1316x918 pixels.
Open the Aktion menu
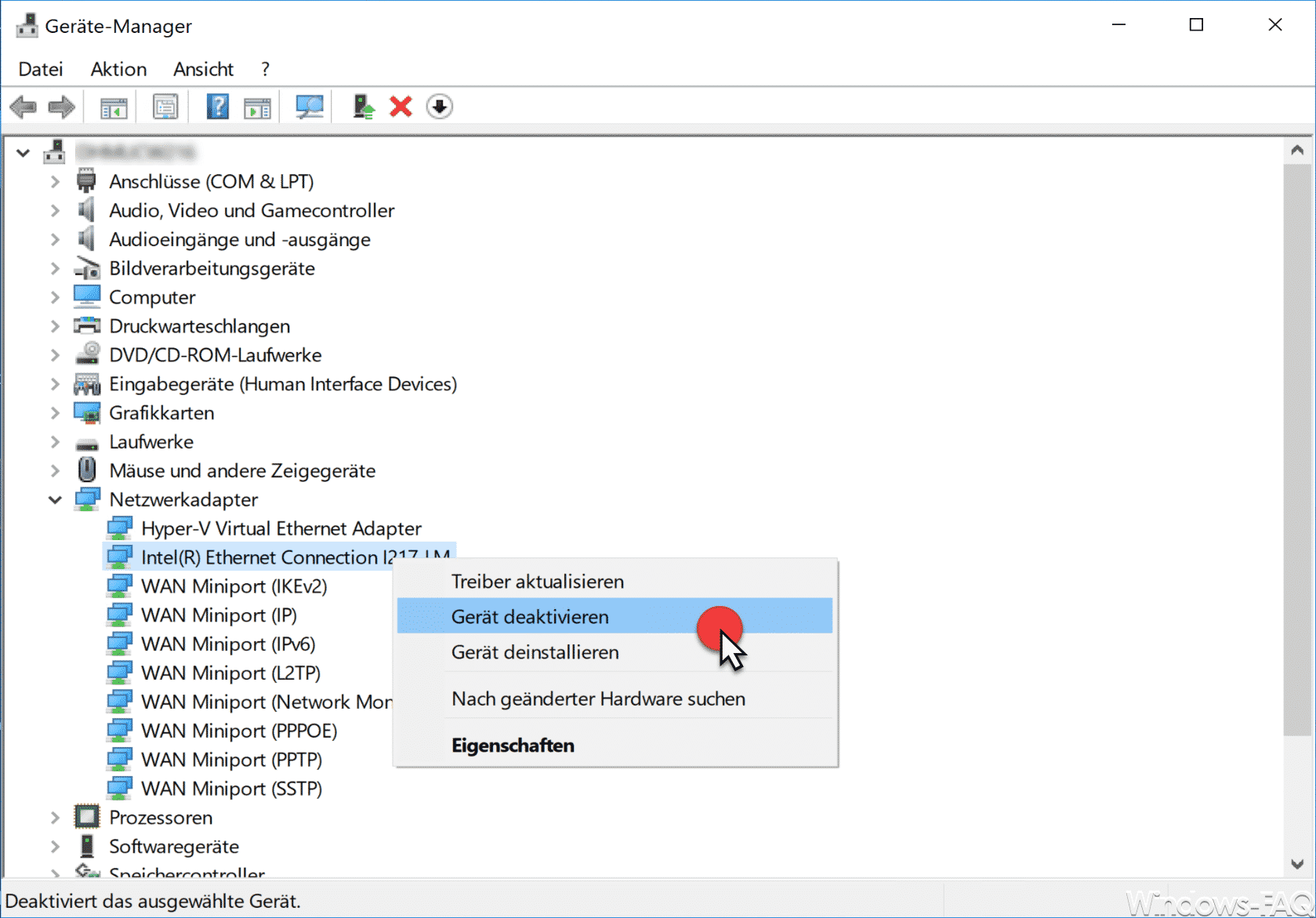coord(118,69)
